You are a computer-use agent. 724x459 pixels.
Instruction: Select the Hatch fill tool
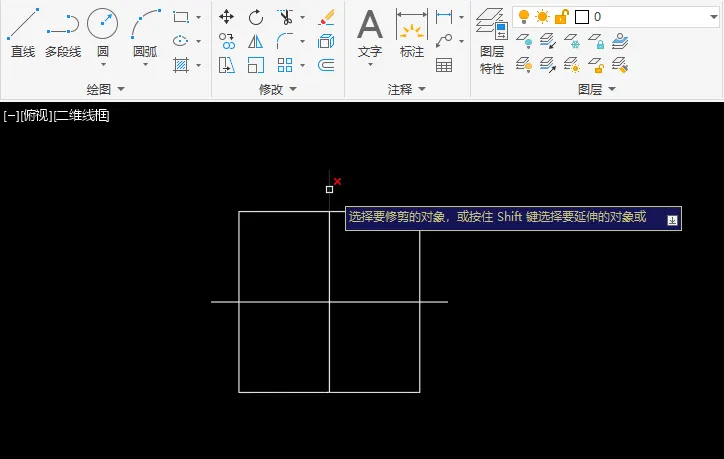[x=181, y=65]
